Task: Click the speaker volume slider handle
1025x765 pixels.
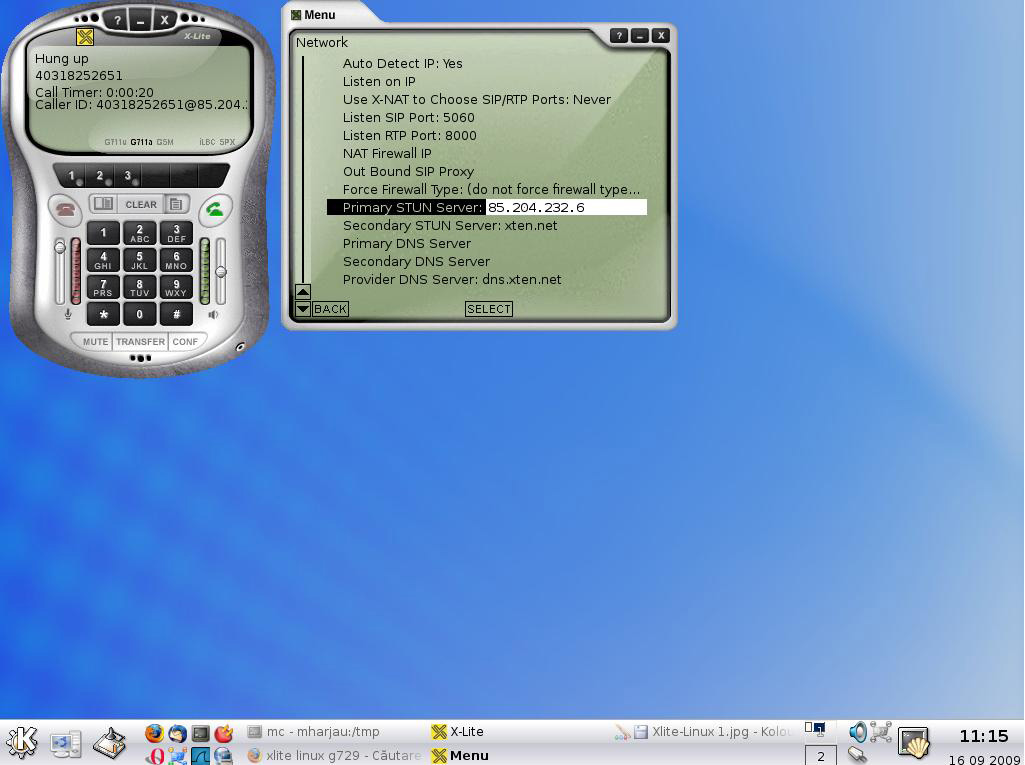Action: [x=221, y=272]
